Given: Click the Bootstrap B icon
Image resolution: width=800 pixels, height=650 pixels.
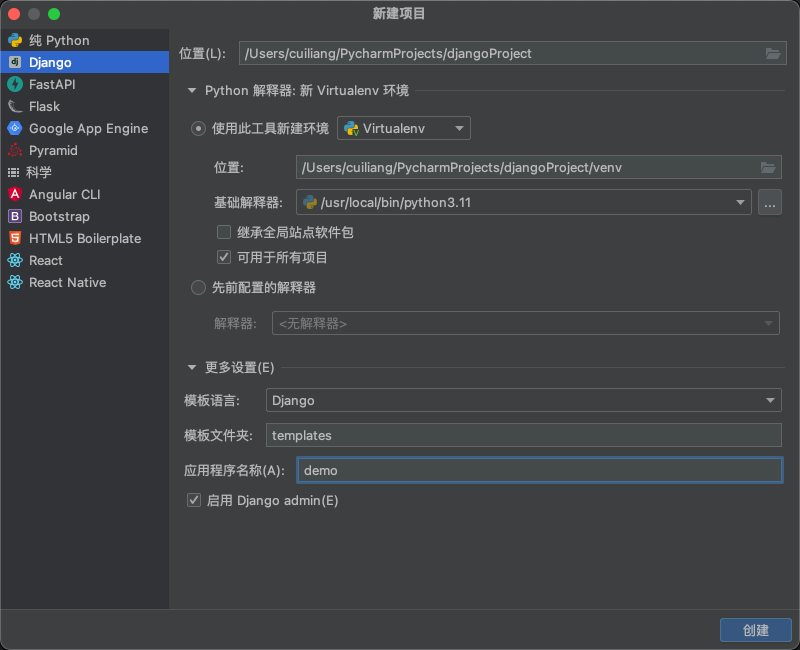Looking at the screenshot, I should pos(15,216).
